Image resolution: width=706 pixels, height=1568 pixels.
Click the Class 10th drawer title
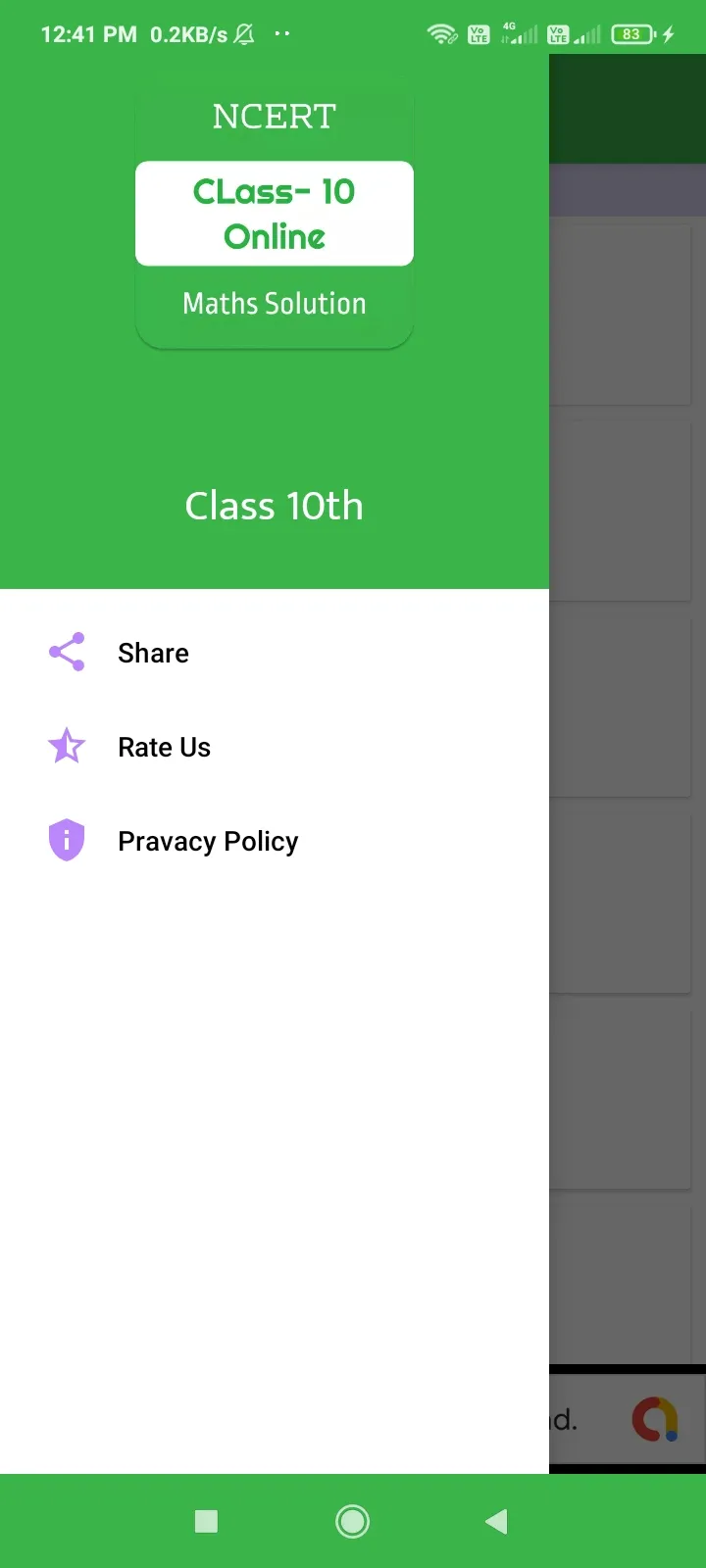point(275,507)
